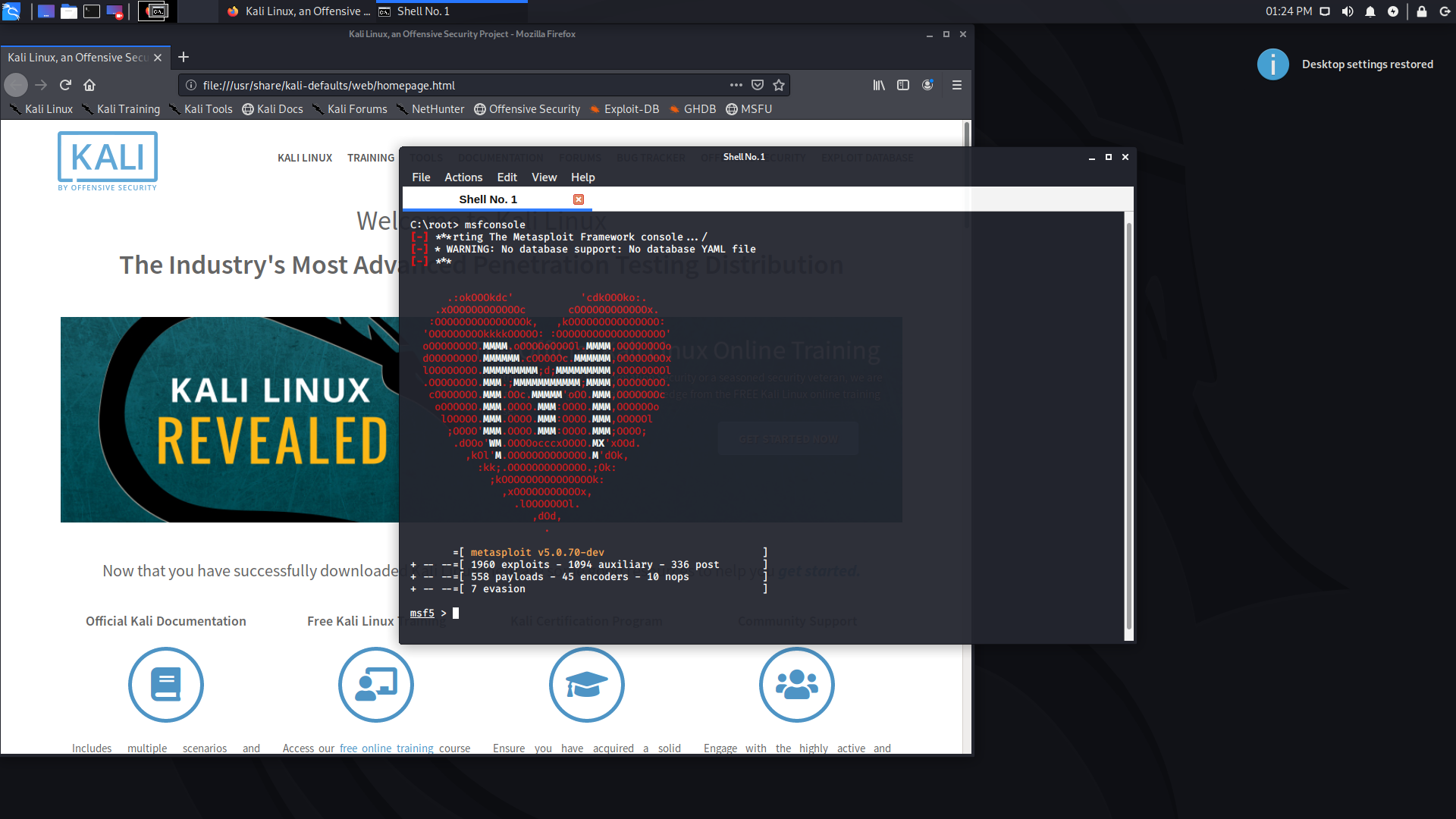
Task: Open the free online training link
Action: (x=387, y=748)
